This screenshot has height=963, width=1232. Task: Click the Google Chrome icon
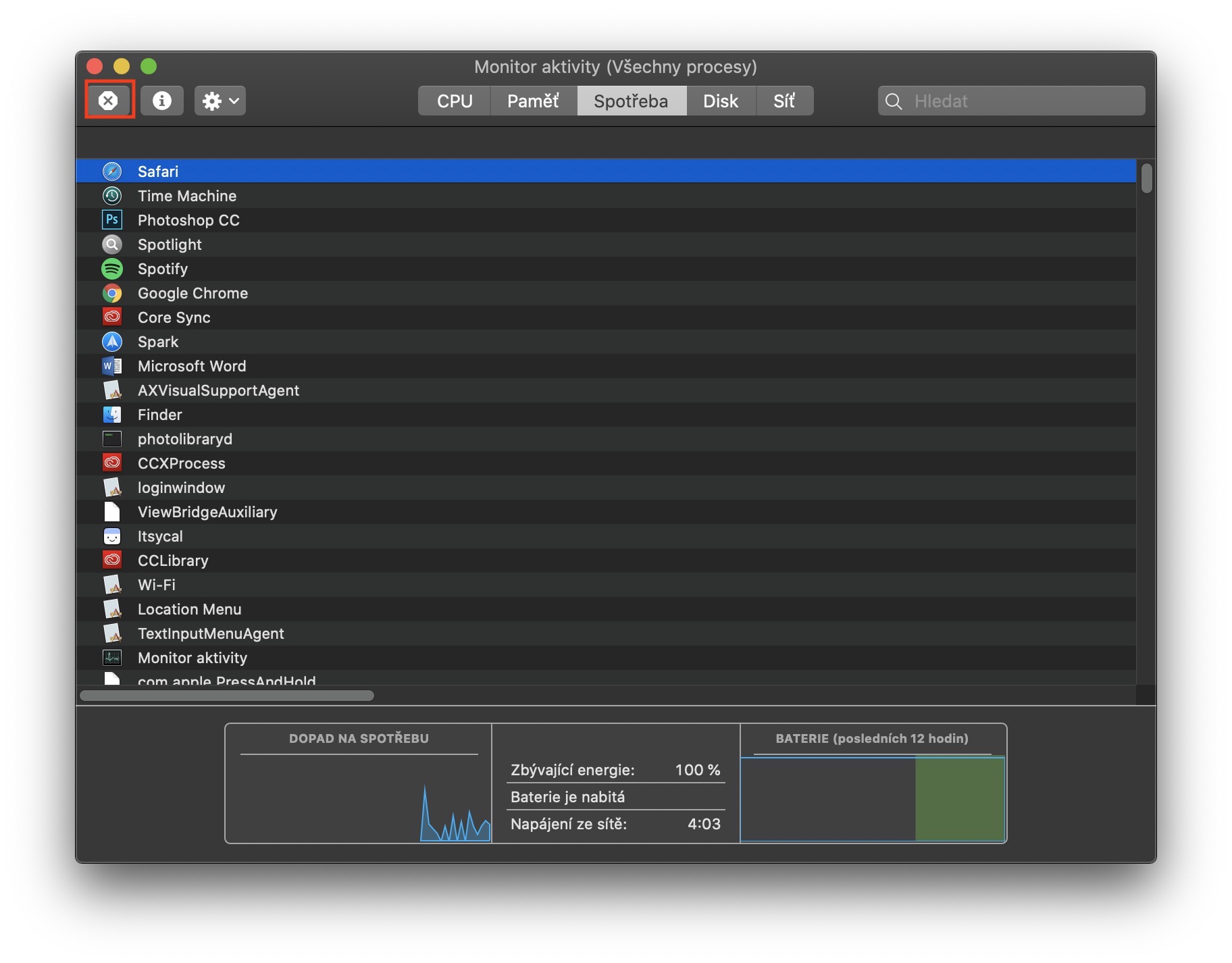112,293
